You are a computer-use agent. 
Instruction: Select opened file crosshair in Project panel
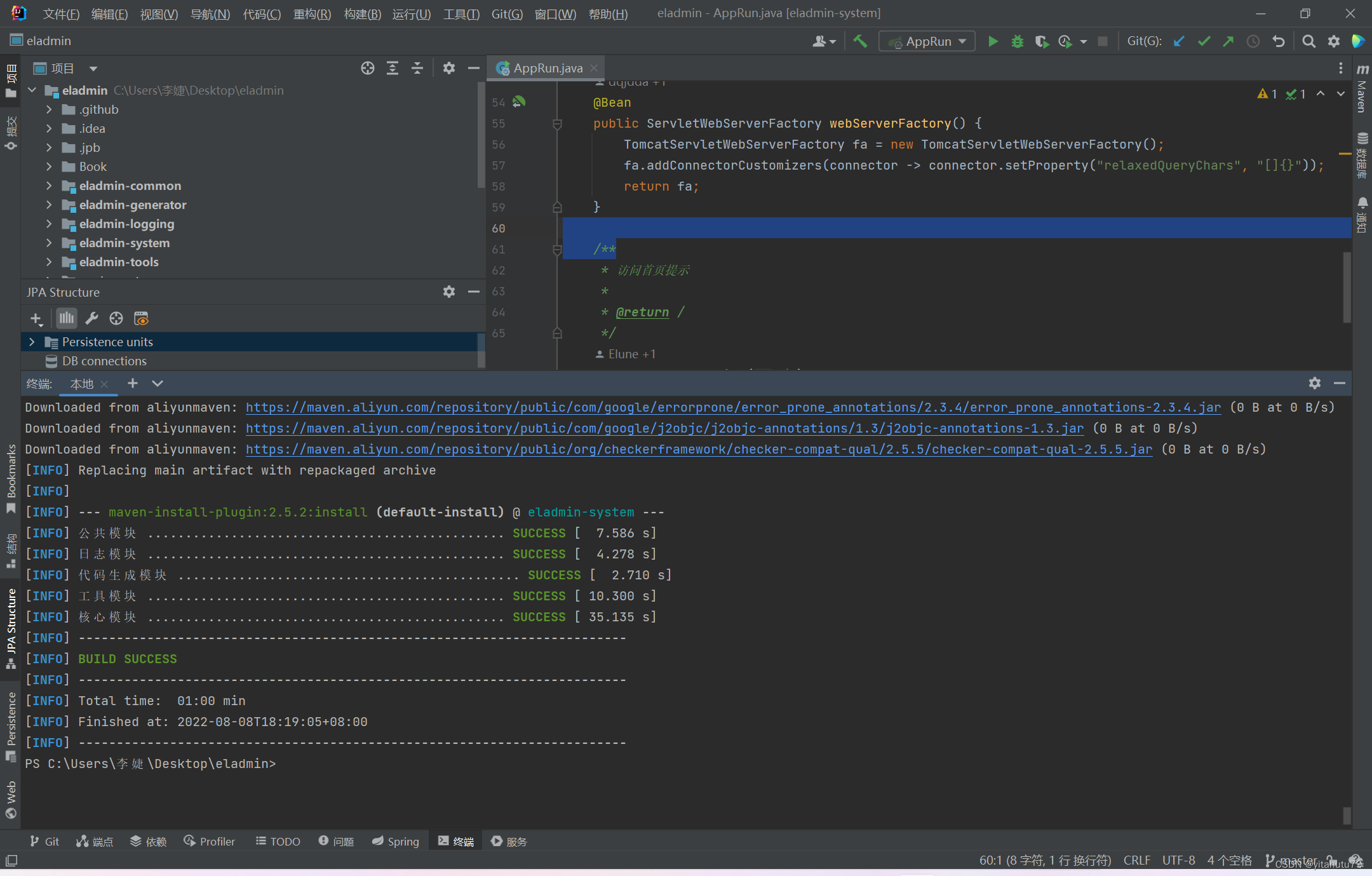(368, 68)
